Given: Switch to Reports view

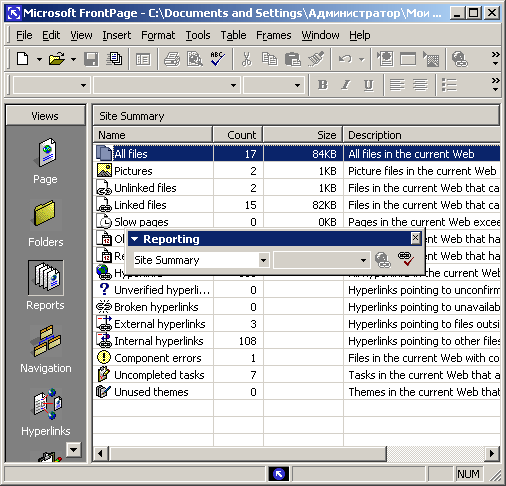Looking at the screenshot, I should coord(45,286).
